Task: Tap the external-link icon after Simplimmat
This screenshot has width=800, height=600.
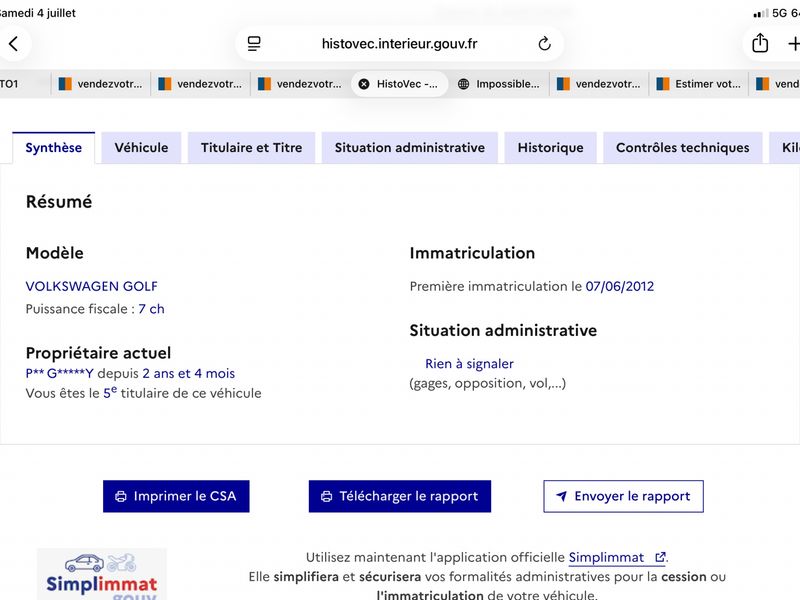Action: (660, 557)
